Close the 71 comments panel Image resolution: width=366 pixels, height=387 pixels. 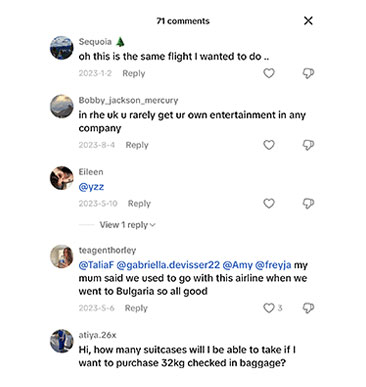point(308,21)
